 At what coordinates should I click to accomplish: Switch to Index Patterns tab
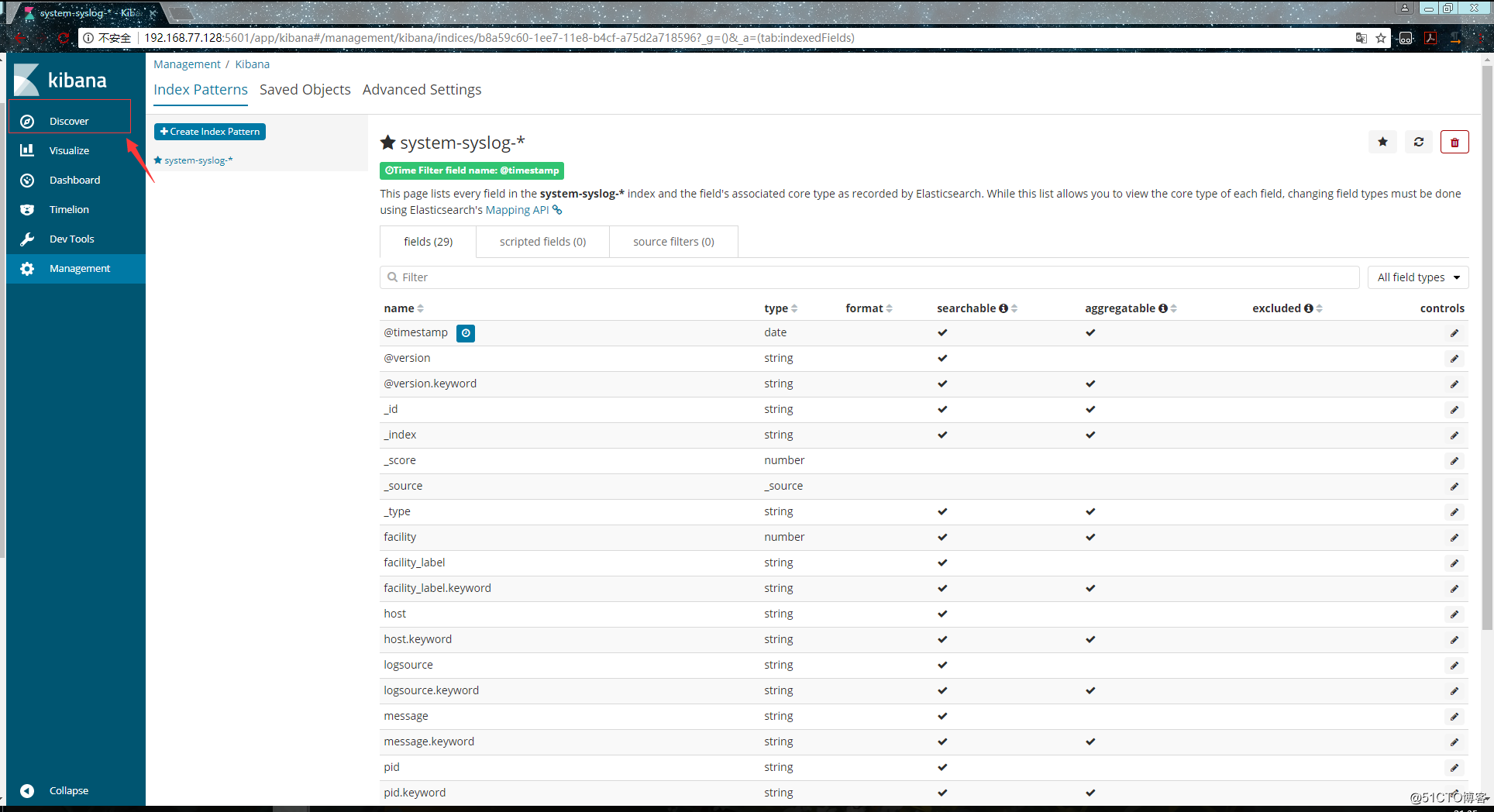click(201, 90)
